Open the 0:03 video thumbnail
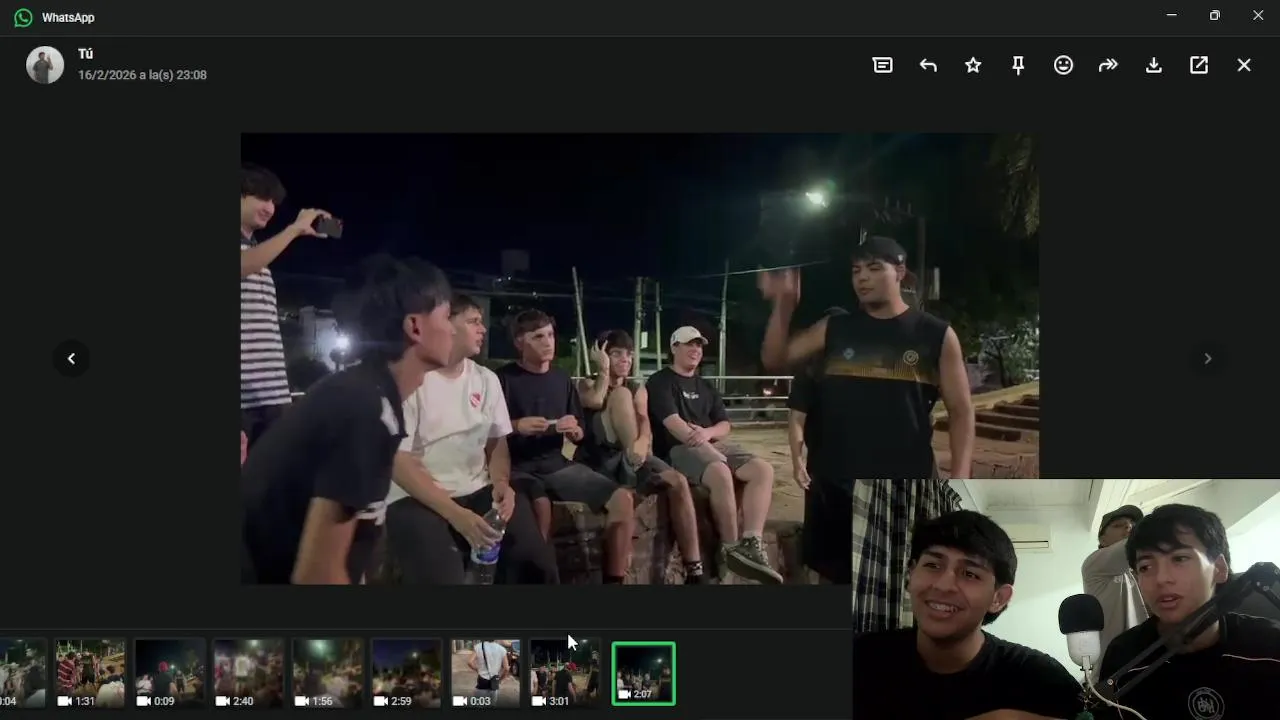 click(485, 674)
